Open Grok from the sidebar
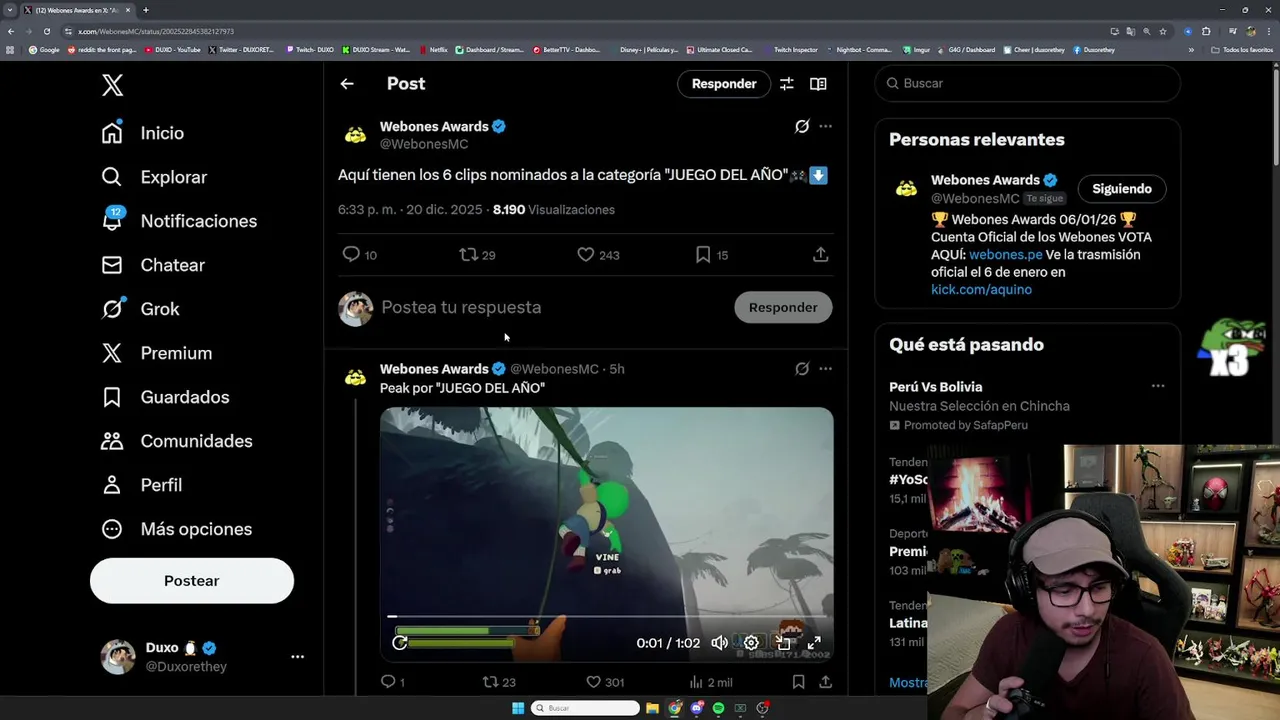The width and height of the screenshot is (1280, 720). coord(140,309)
